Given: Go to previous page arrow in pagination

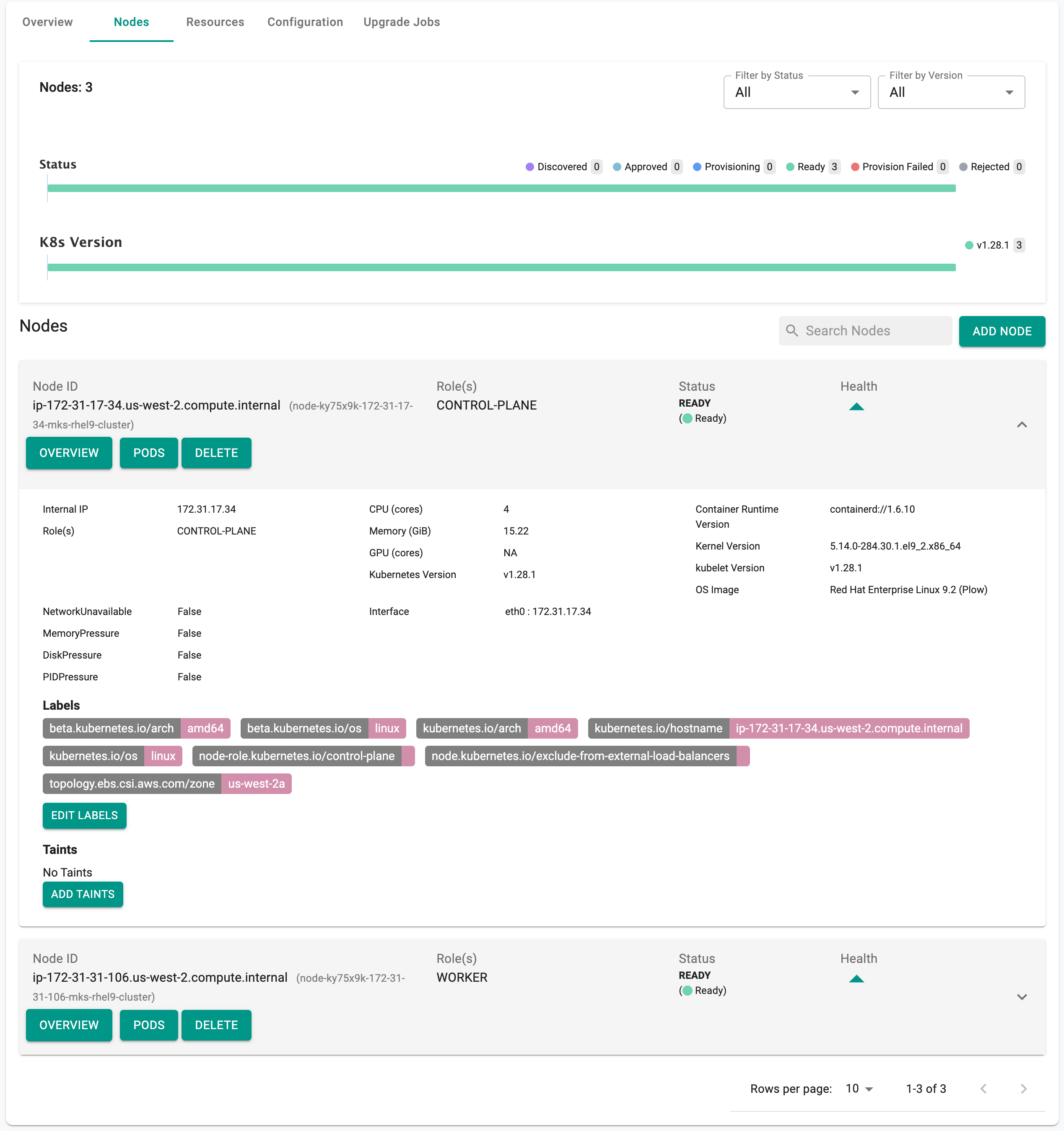Looking at the screenshot, I should (983, 1088).
